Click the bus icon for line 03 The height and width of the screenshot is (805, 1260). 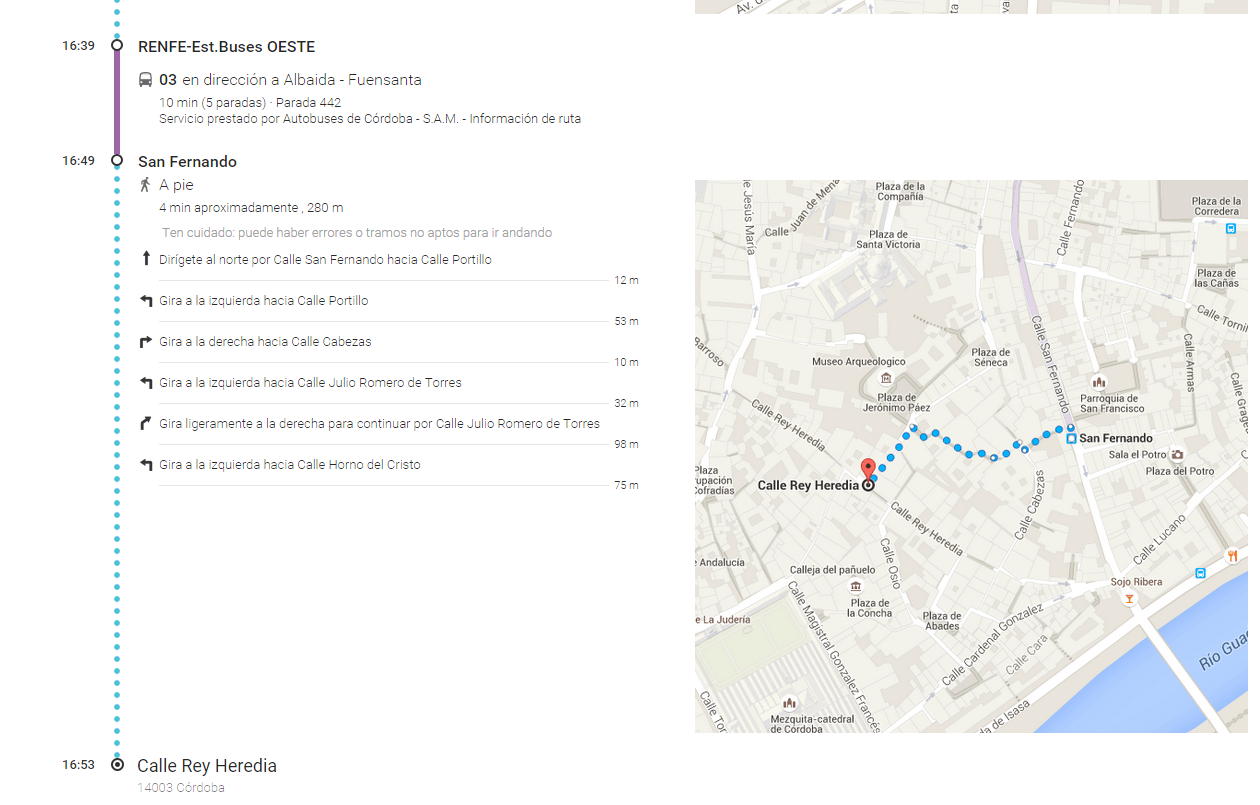click(x=146, y=80)
